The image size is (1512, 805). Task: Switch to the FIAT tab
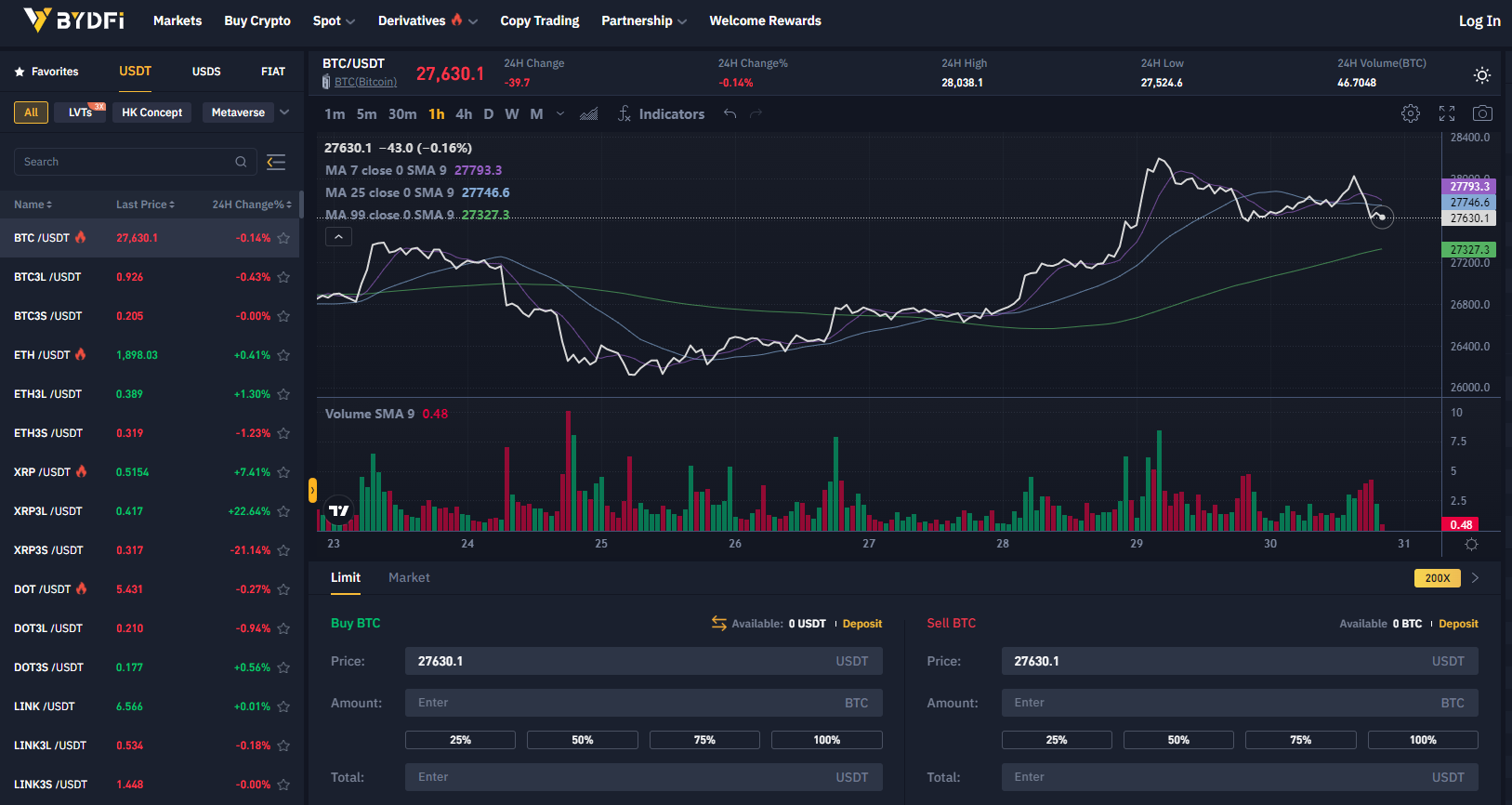tap(273, 72)
